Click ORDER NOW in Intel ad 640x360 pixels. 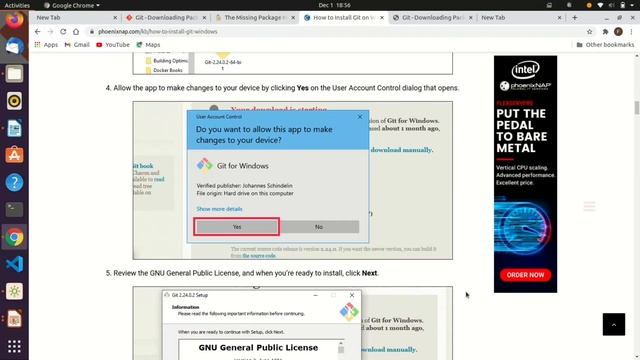(525, 275)
